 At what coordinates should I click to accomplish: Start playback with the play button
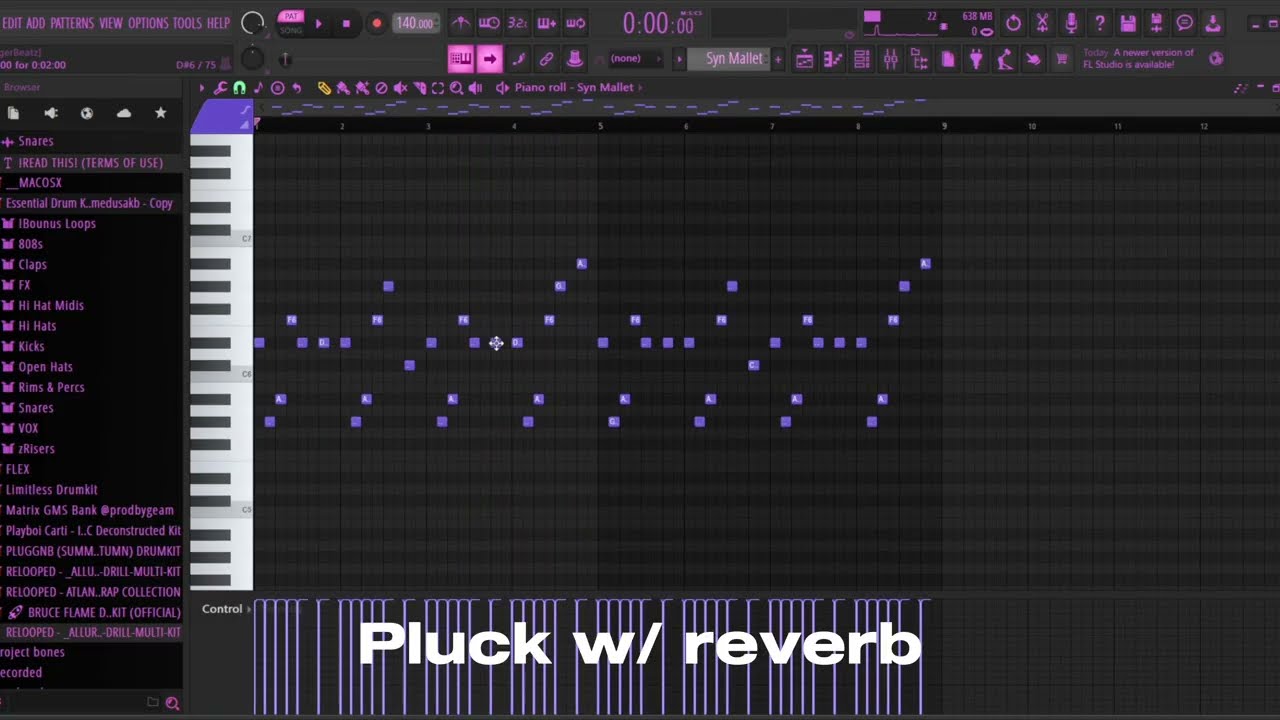pyautogui.click(x=319, y=23)
